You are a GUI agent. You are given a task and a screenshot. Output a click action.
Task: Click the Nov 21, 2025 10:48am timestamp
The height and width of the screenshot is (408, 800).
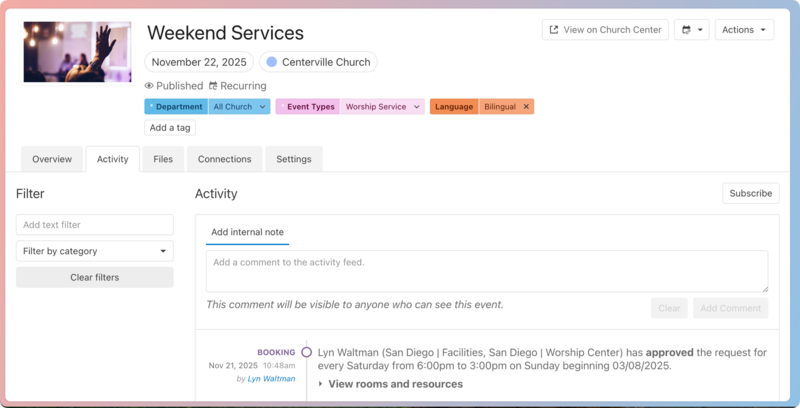[x=252, y=366]
